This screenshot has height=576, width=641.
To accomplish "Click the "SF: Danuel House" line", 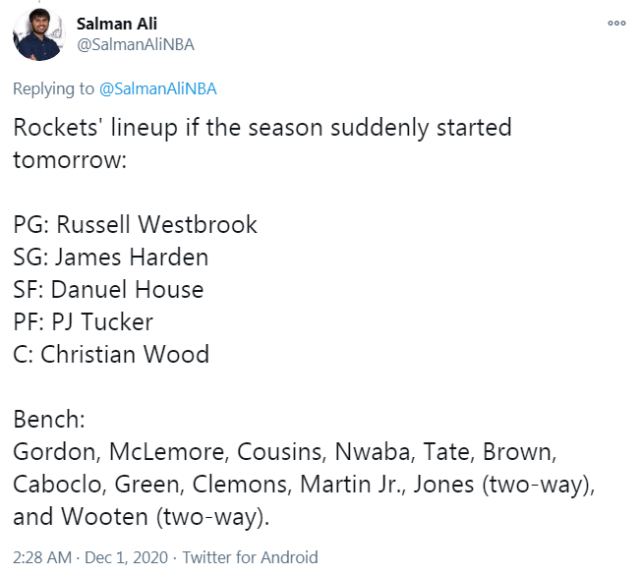I will click(x=108, y=289).
